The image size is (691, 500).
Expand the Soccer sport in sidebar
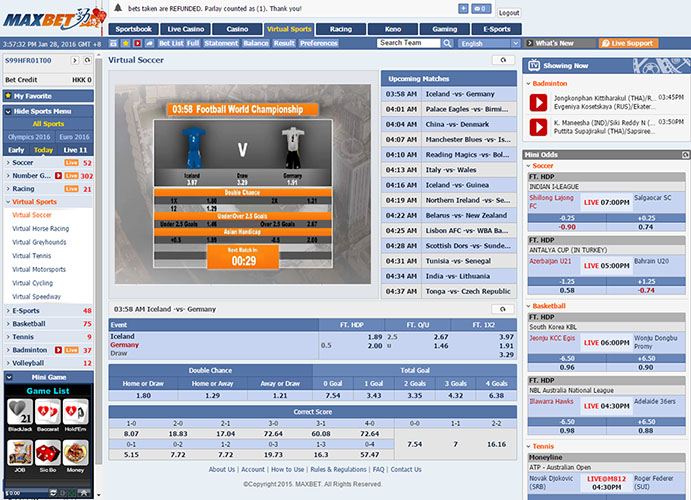[8, 163]
